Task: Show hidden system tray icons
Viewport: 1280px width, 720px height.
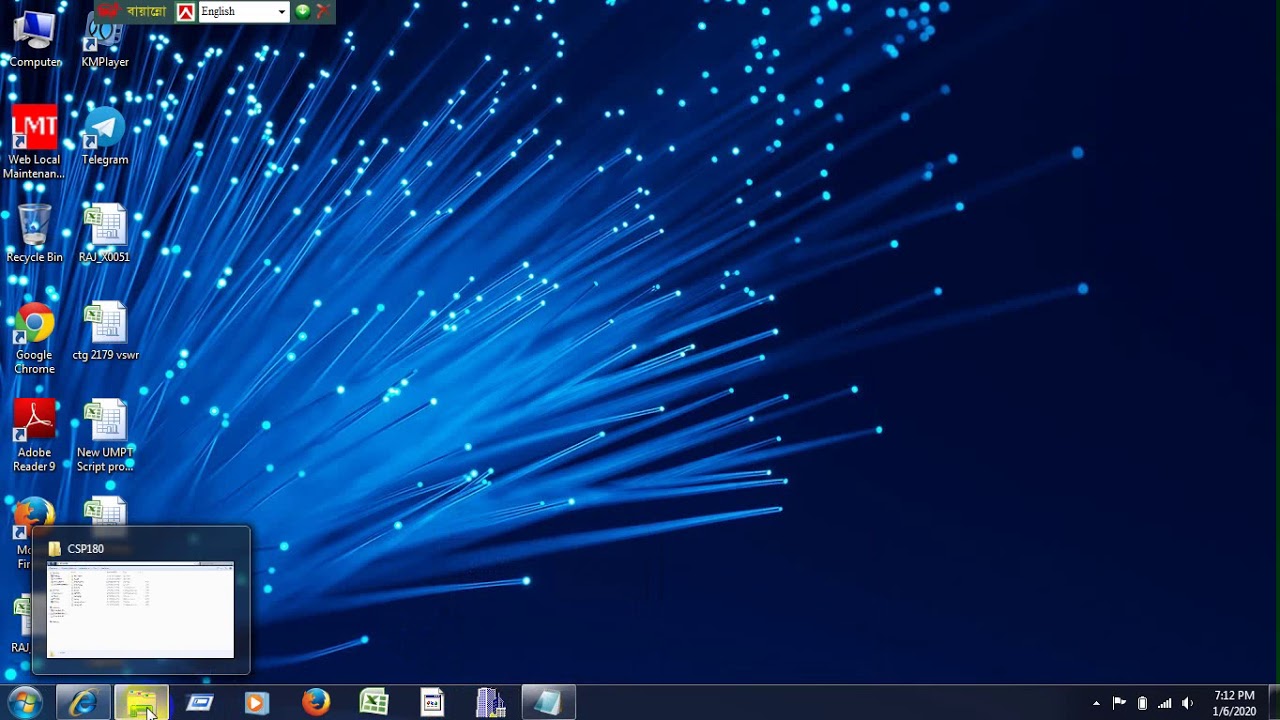Action: click(1096, 703)
